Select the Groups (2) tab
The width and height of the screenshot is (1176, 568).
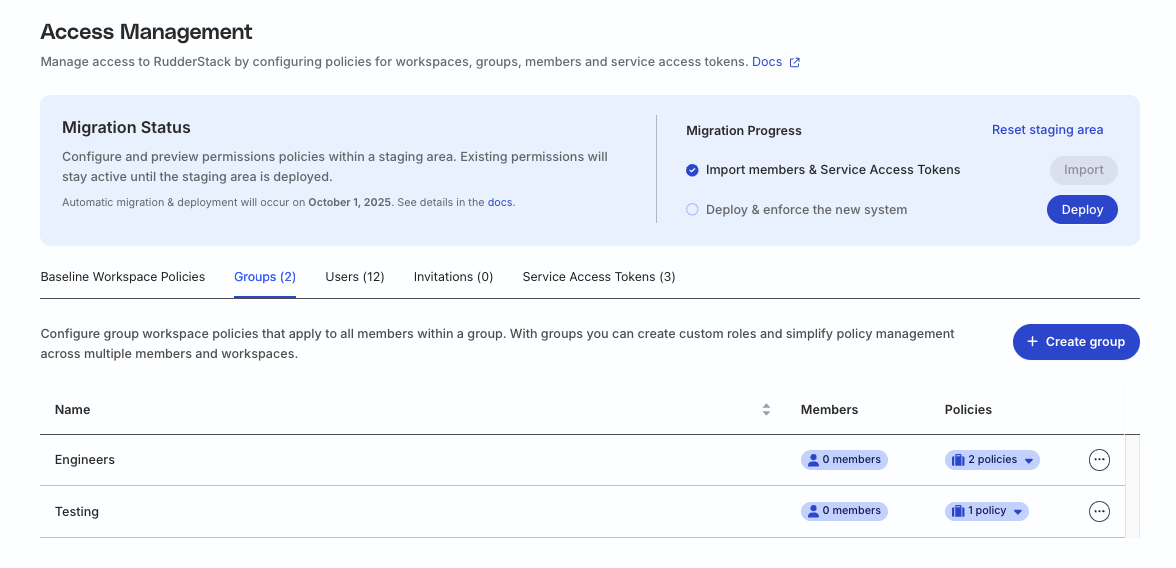click(x=265, y=277)
